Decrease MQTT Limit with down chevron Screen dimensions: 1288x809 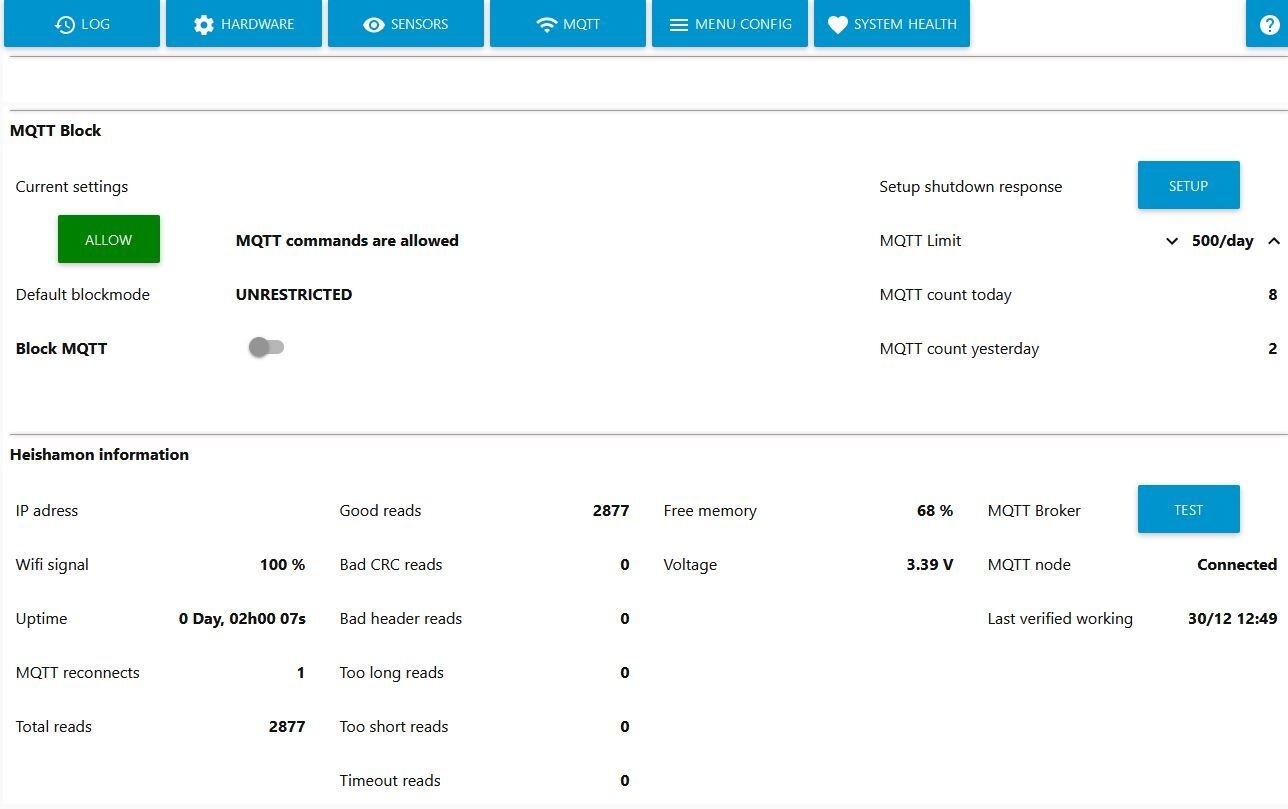1172,241
